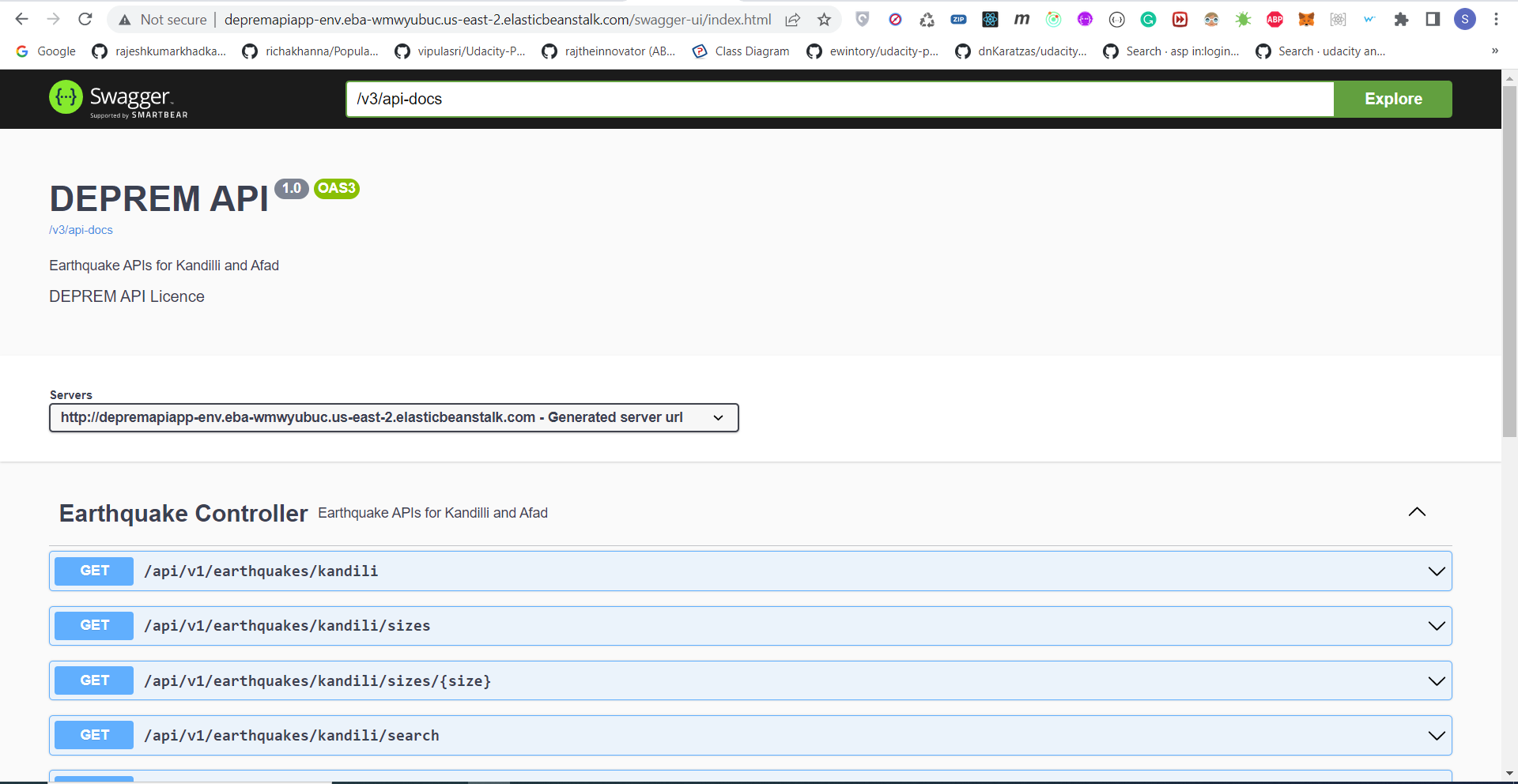Image resolution: width=1518 pixels, height=784 pixels.
Task: Expand GET /kandili/search endpoint chevron
Action: point(1437,736)
